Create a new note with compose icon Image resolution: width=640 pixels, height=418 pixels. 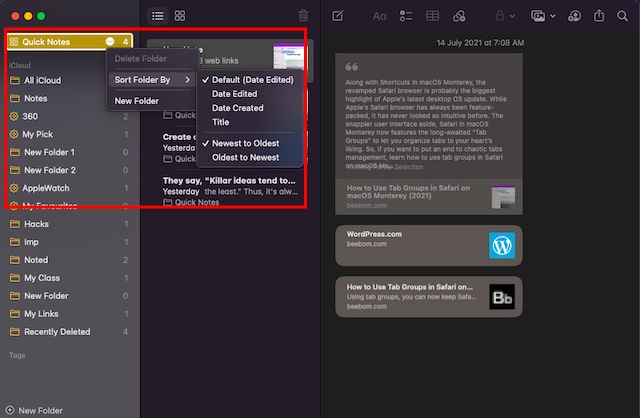click(x=338, y=16)
